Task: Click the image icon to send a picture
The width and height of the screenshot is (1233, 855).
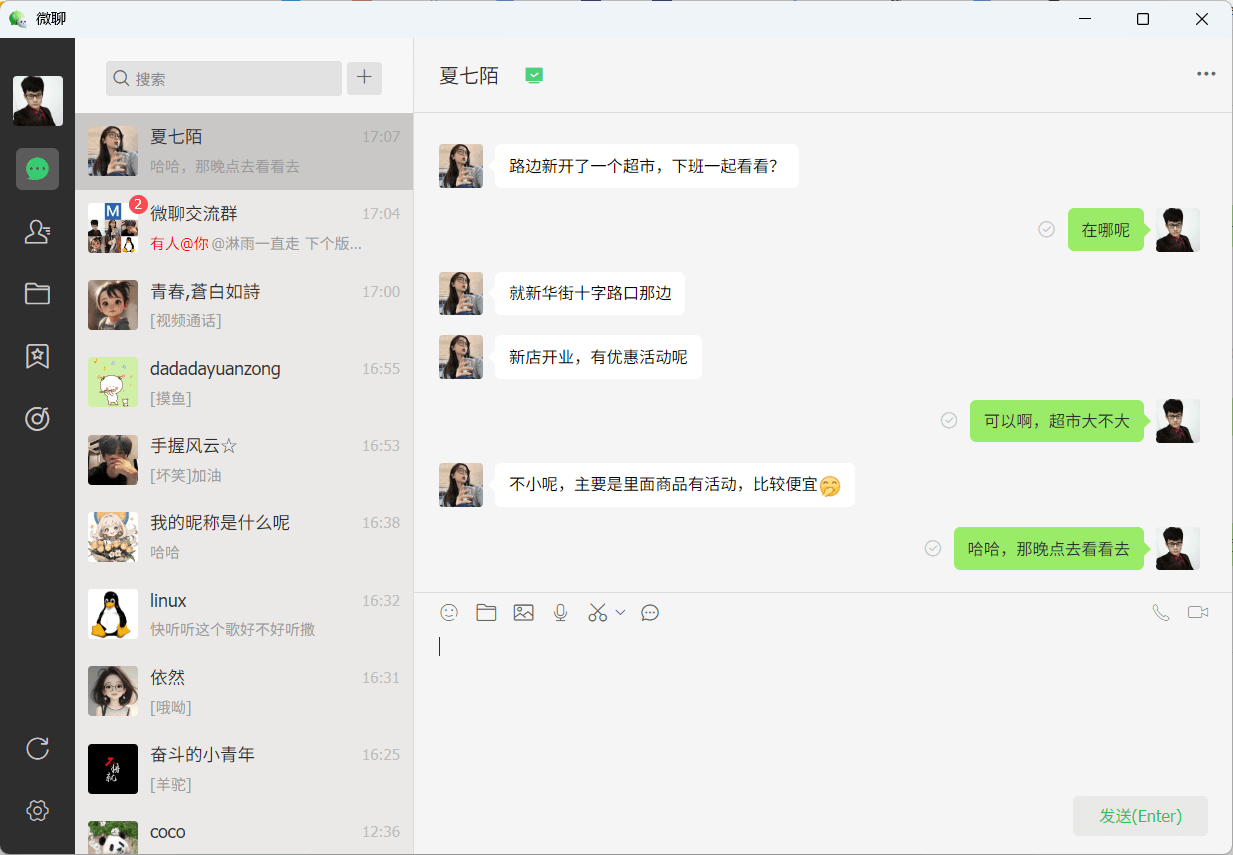Action: pos(523,612)
